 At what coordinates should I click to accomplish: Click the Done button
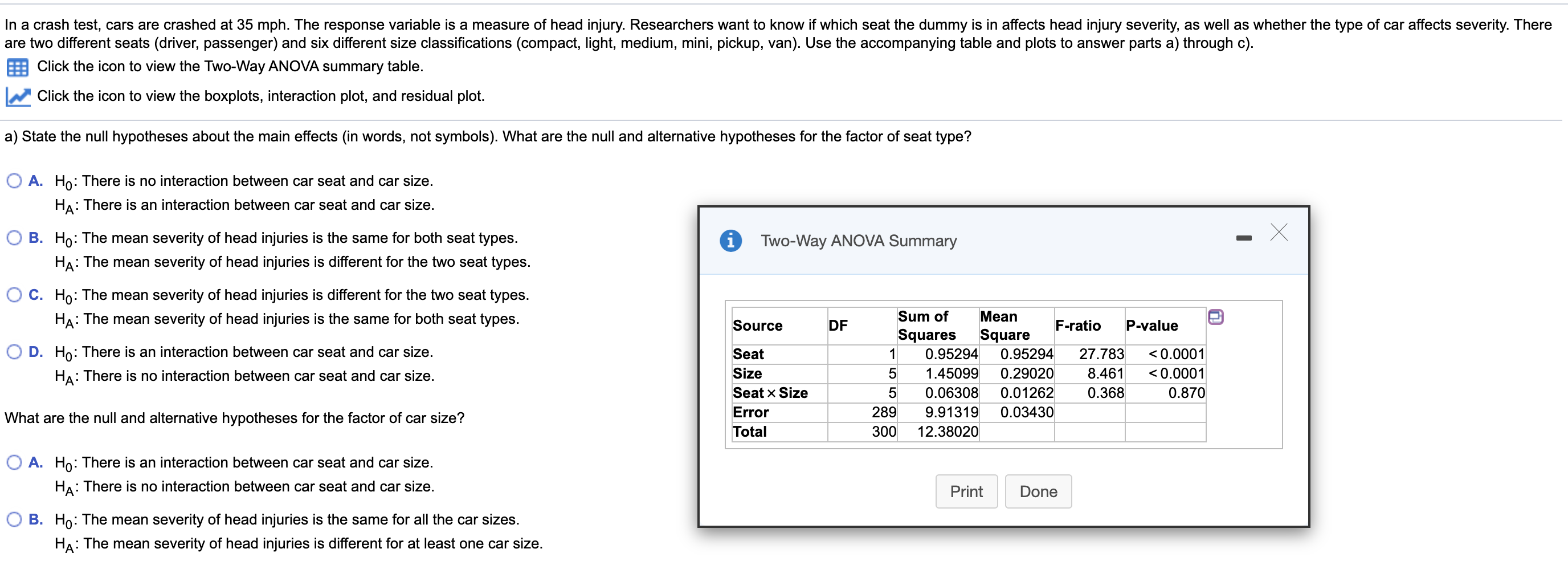click(1038, 491)
